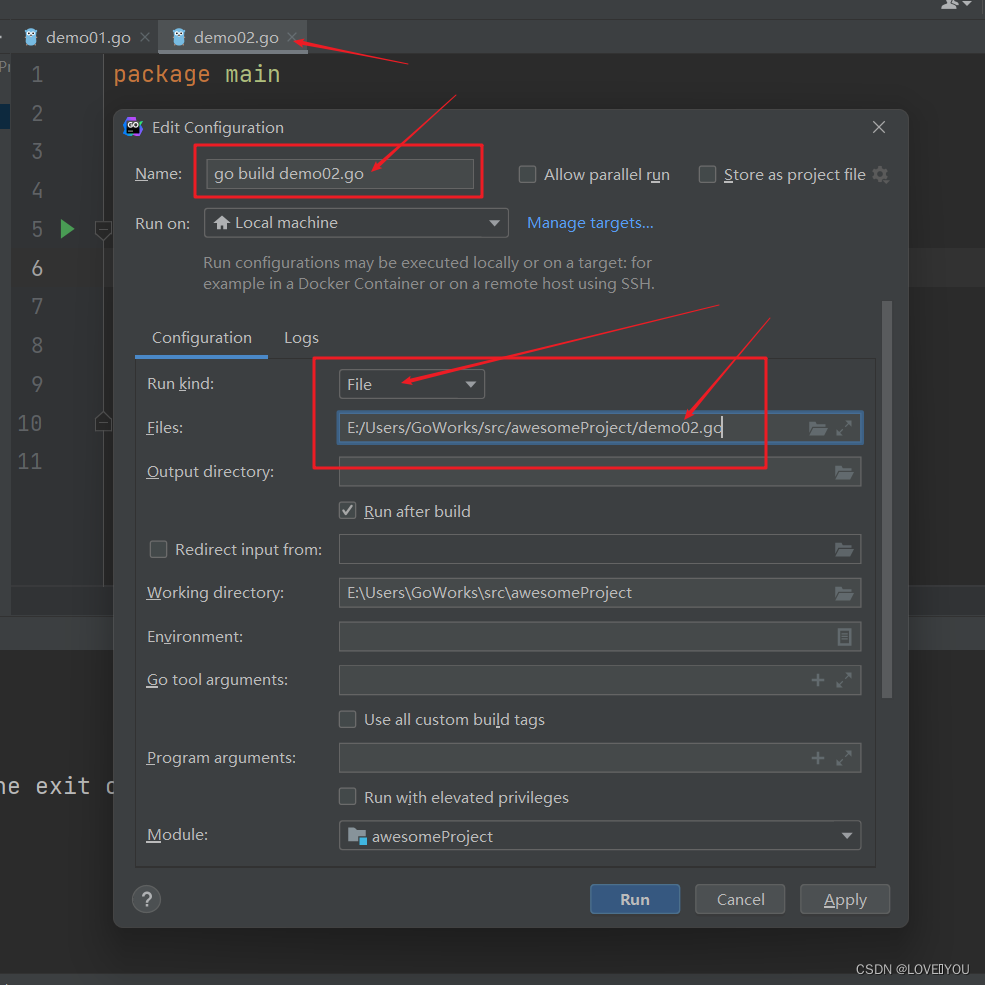Screen dimensions: 985x985
Task: Click the folder browse icon beside Files field
Action: [816, 427]
